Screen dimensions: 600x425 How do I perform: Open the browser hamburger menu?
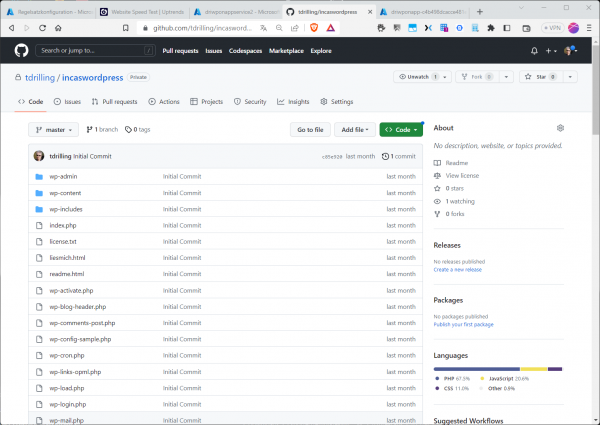click(x=589, y=28)
